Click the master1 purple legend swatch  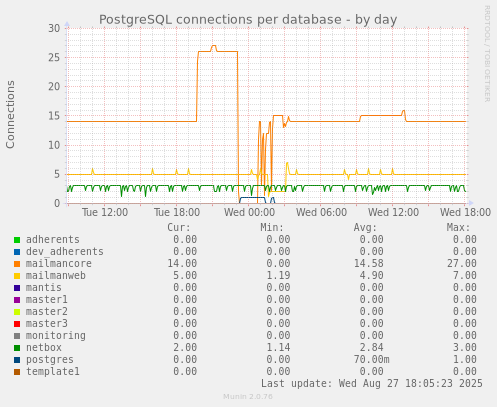pyautogui.click(x=17, y=300)
